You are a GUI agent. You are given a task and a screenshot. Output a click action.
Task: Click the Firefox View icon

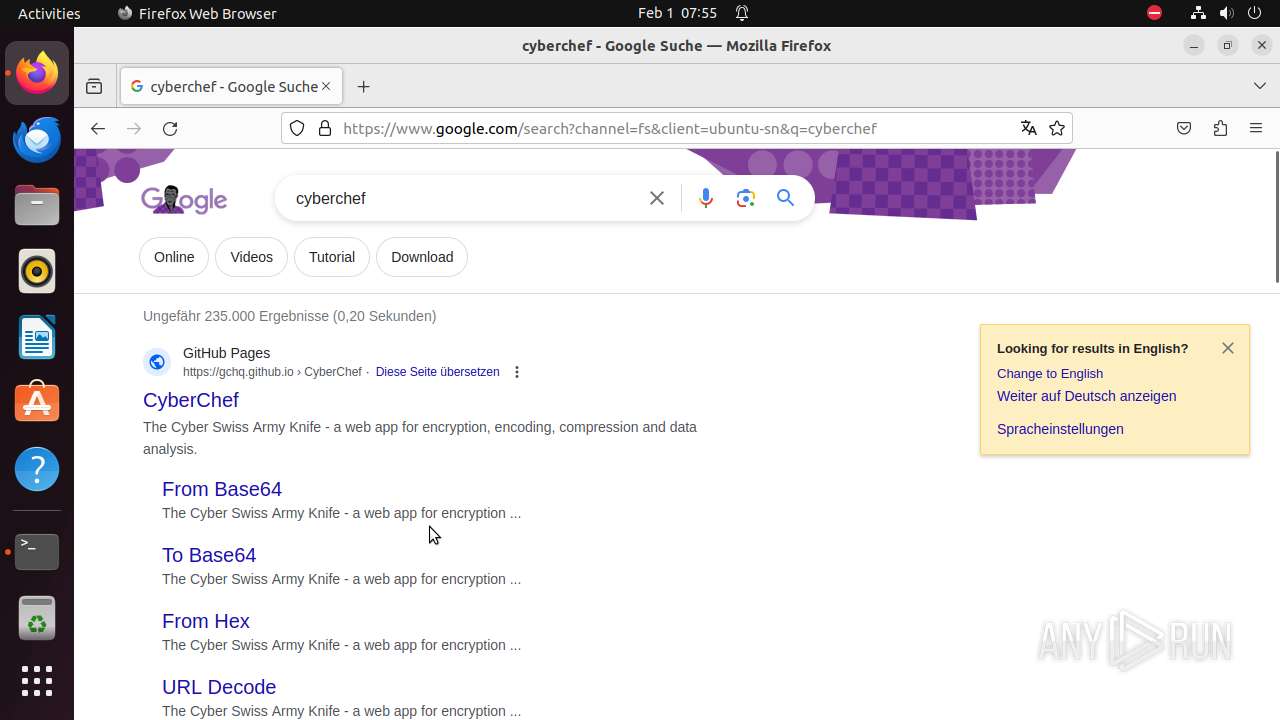pyautogui.click(x=94, y=87)
